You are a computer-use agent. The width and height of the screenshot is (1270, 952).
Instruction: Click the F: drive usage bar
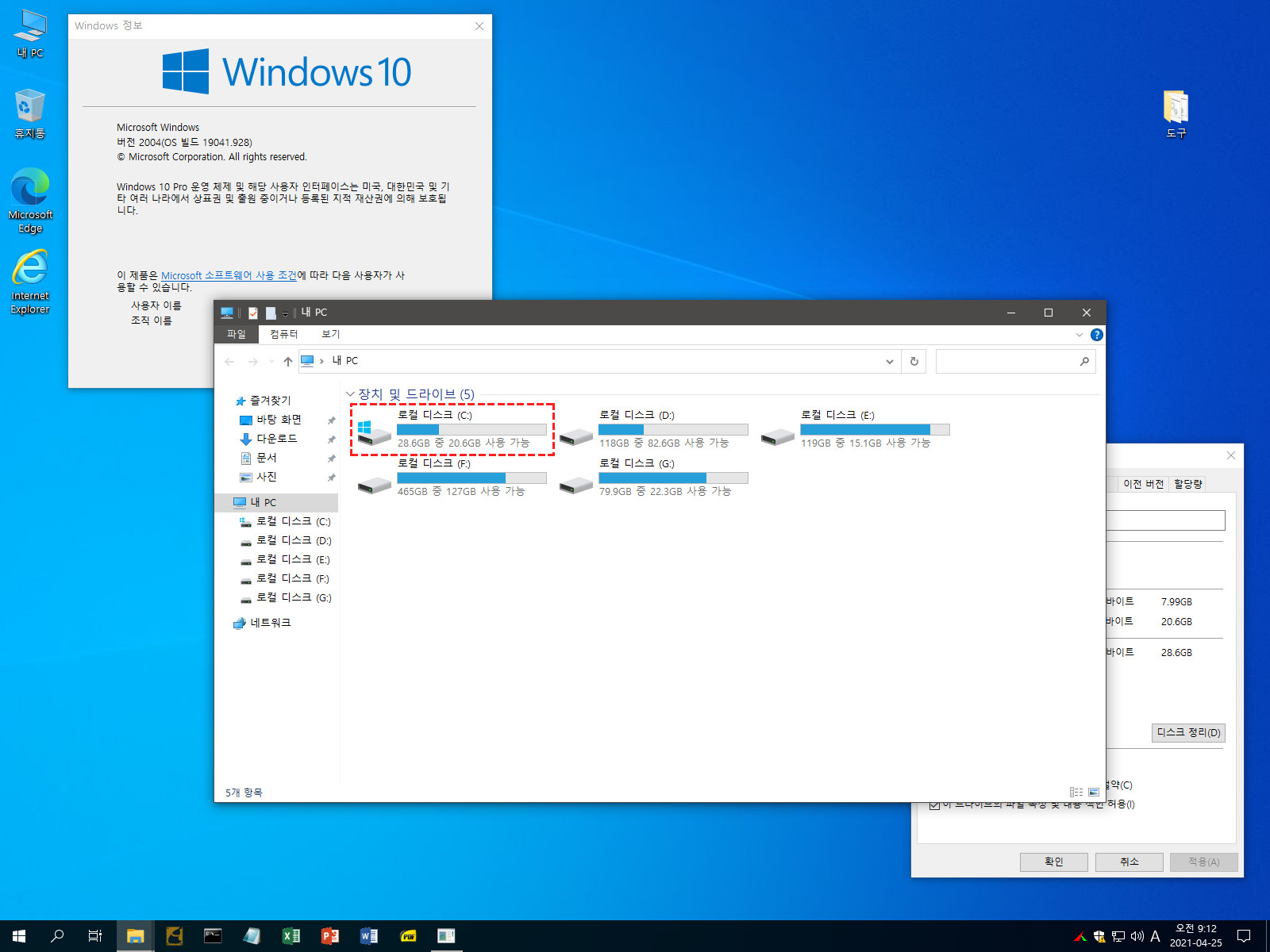tap(471, 478)
